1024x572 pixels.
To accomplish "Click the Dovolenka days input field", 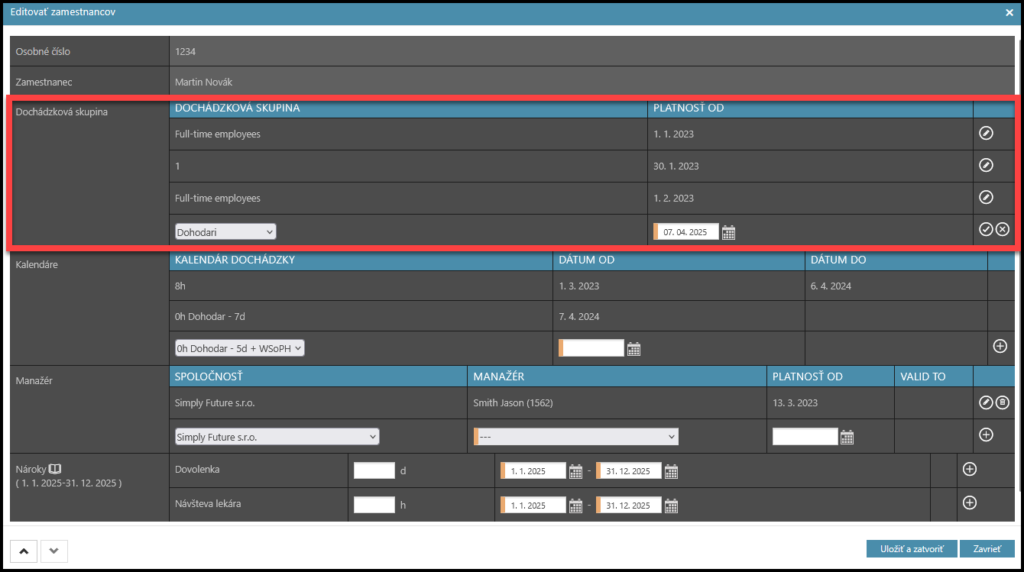I will click(374, 471).
